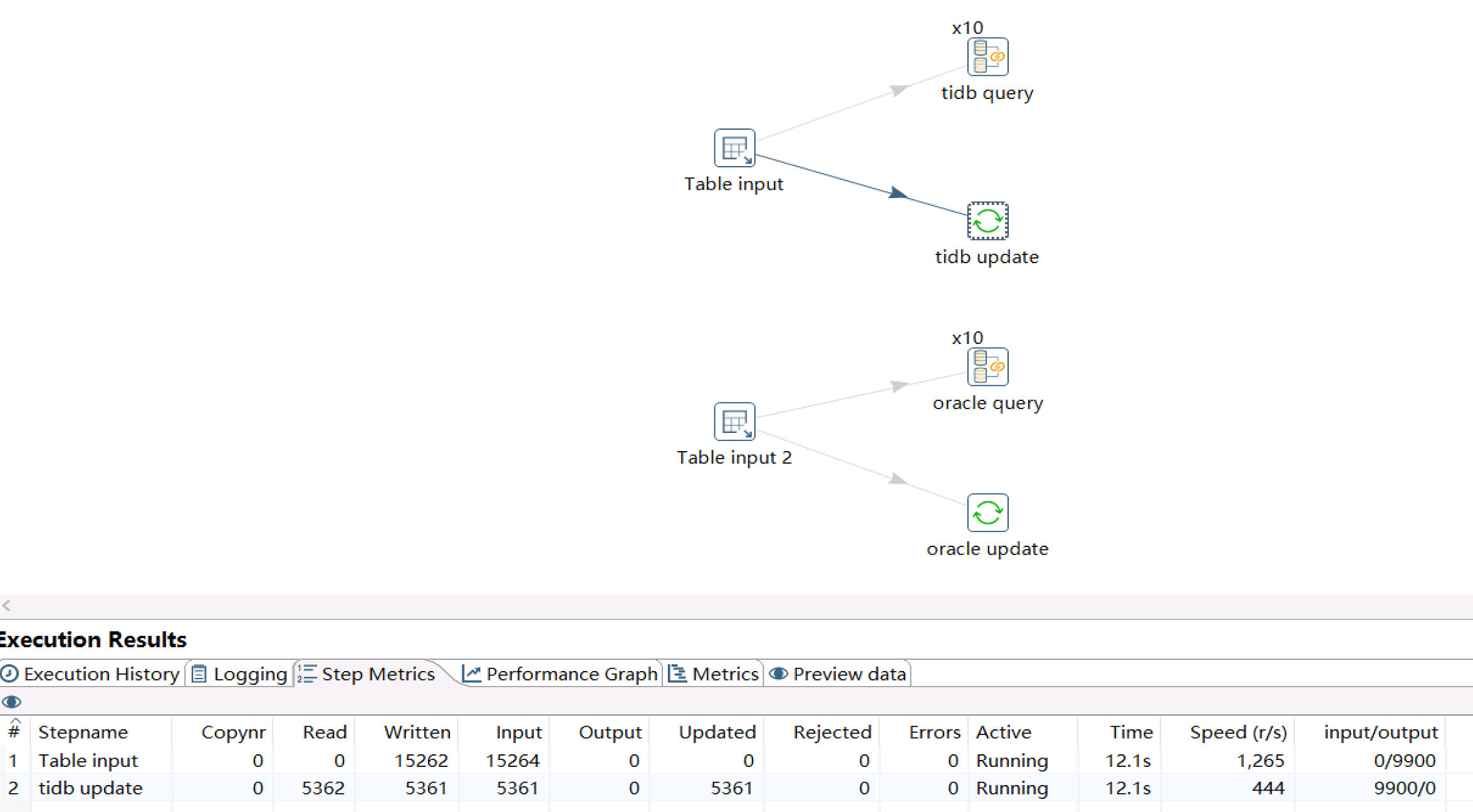The image size is (1473, 812).
Task: Switch to the Metrics tab
Action: pyautogui.click(x=714, y=674)
